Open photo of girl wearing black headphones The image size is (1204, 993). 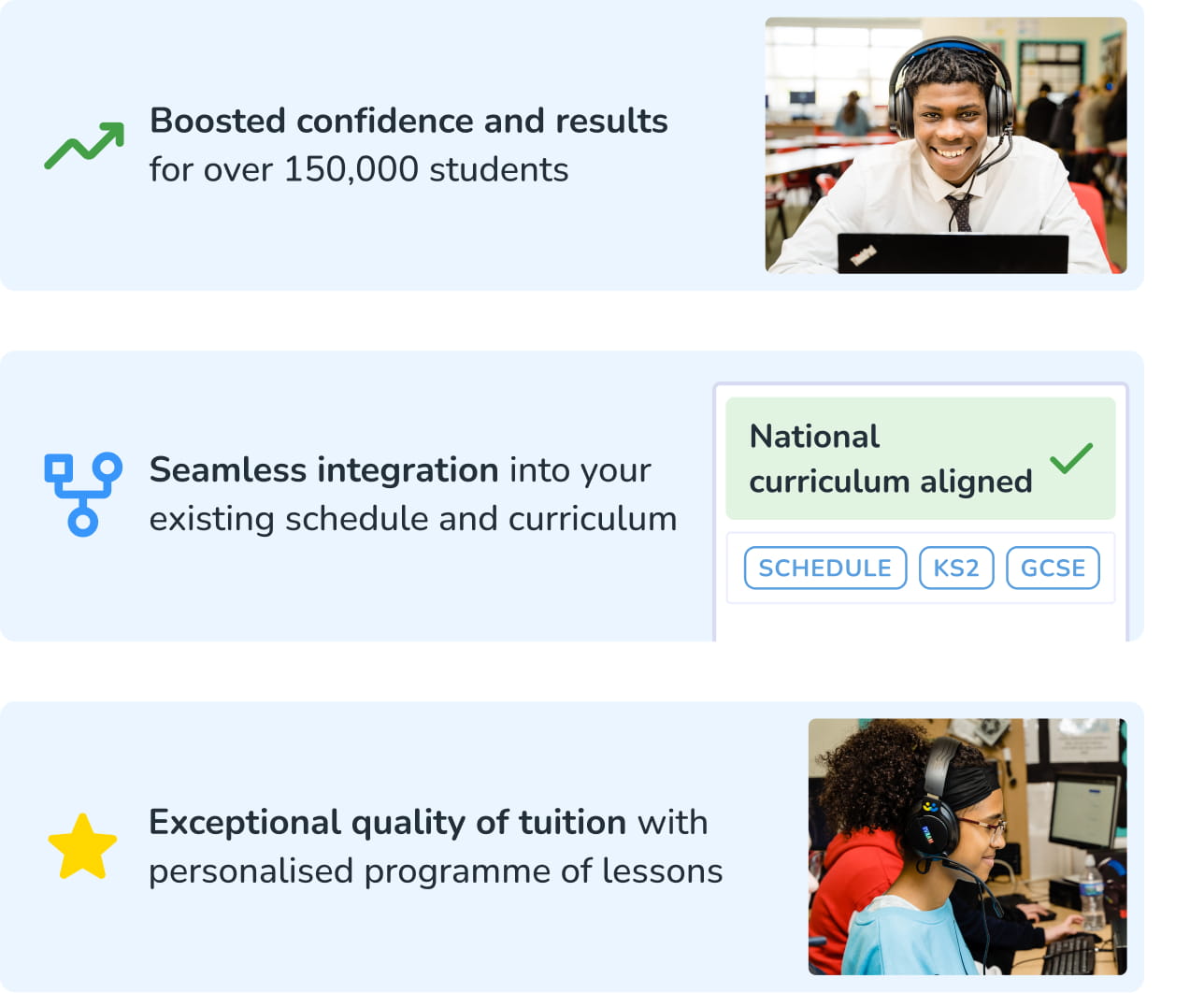click(967, 846)
